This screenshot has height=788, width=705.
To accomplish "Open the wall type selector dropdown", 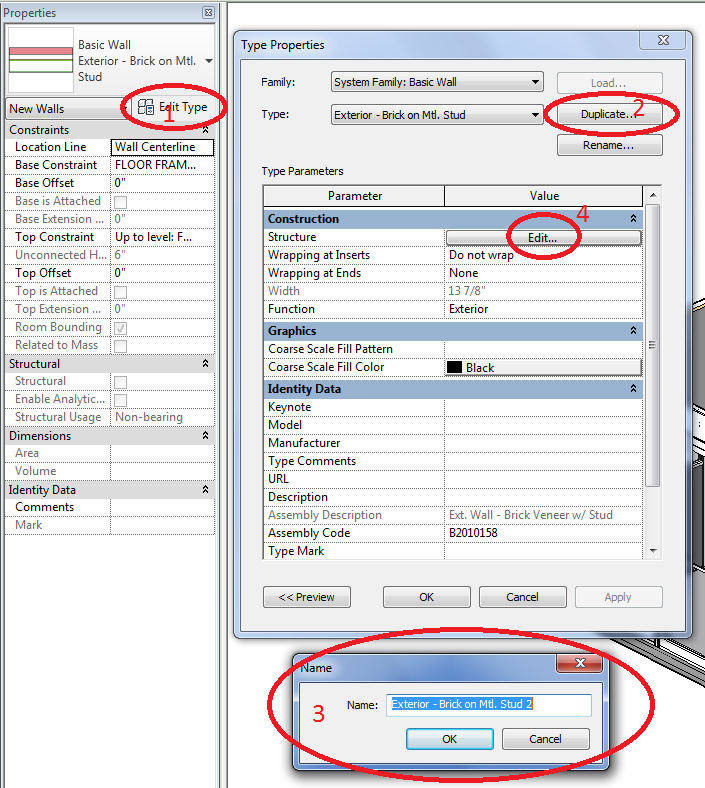I will coord(209,61).
